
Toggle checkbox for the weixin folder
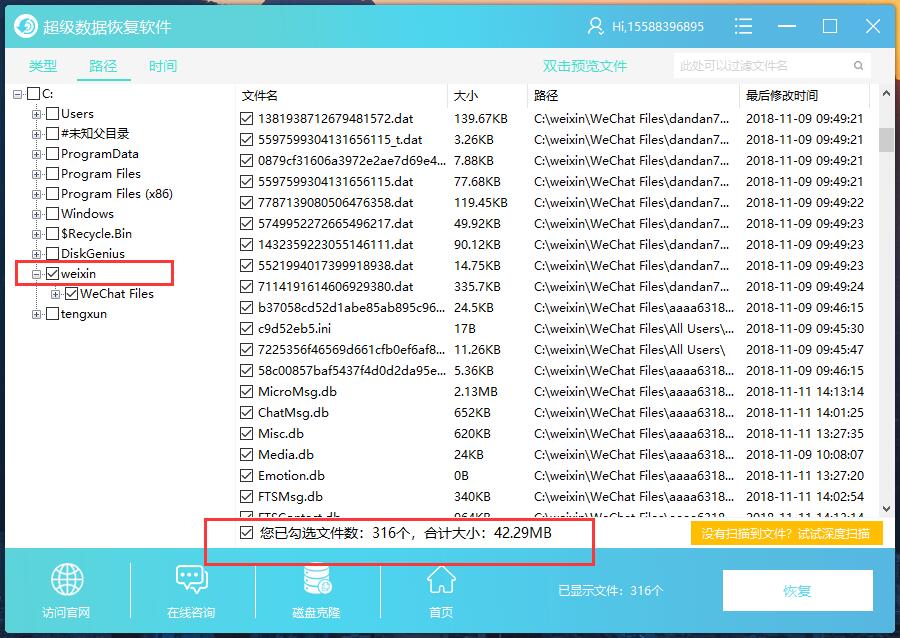(52, 274)
